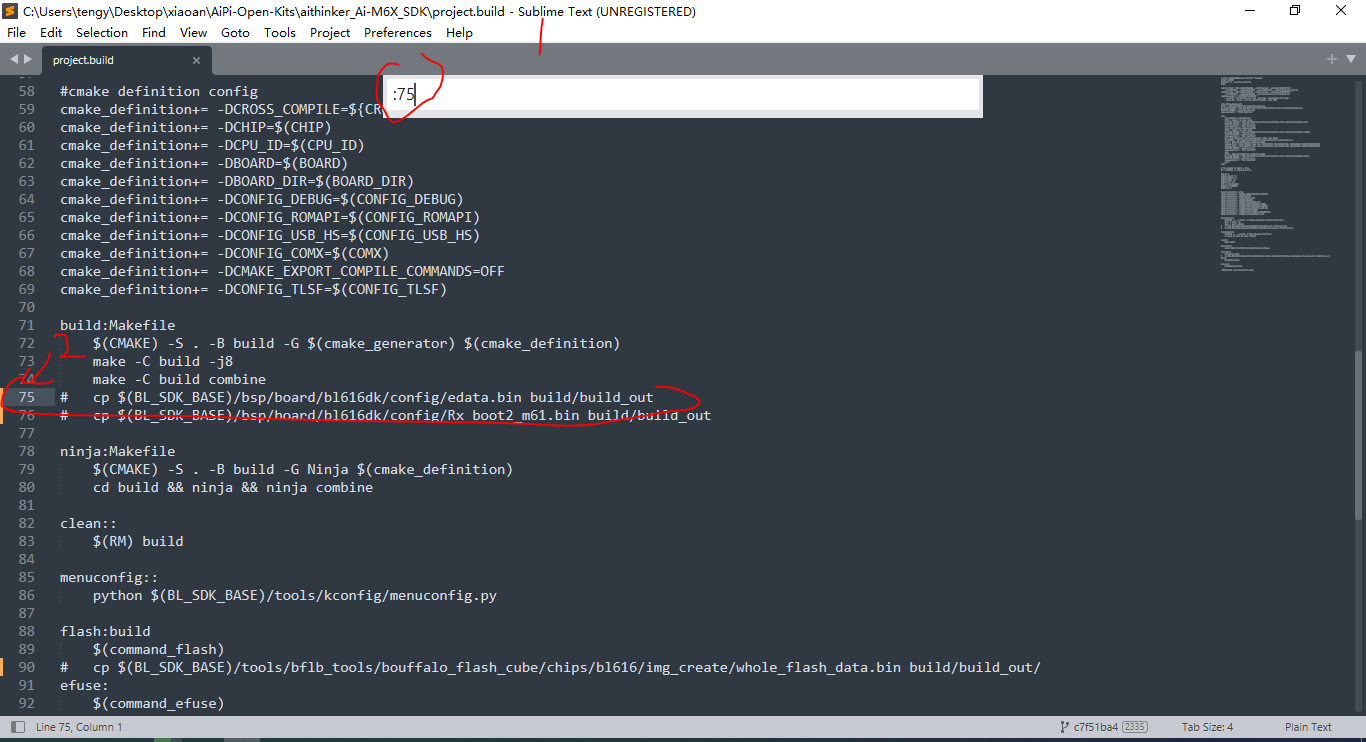The width and height of the screenshot is (1366, 742).
Task: Click the 'efuse:' target line
Action: [x=85, y=685]
